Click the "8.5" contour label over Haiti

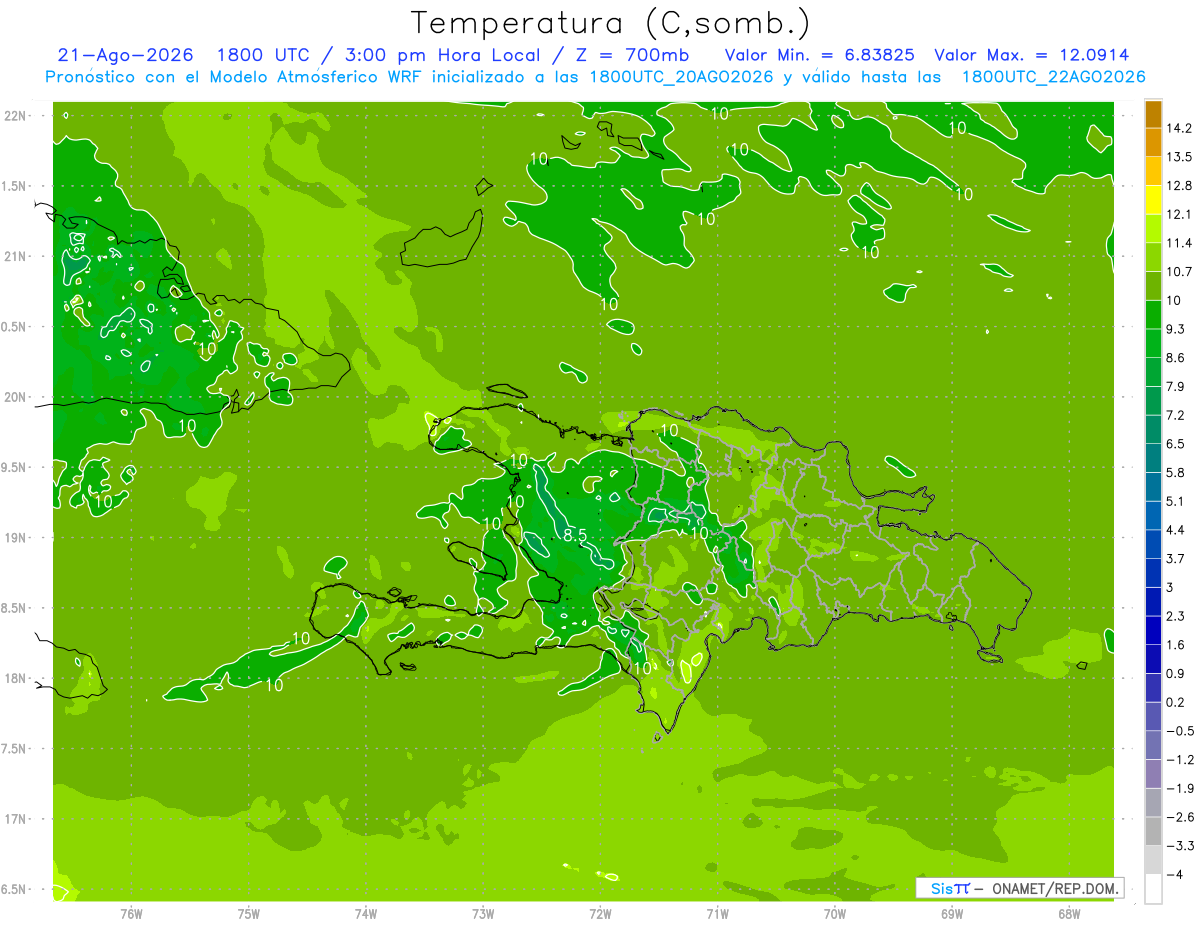[x=575, y=536]
